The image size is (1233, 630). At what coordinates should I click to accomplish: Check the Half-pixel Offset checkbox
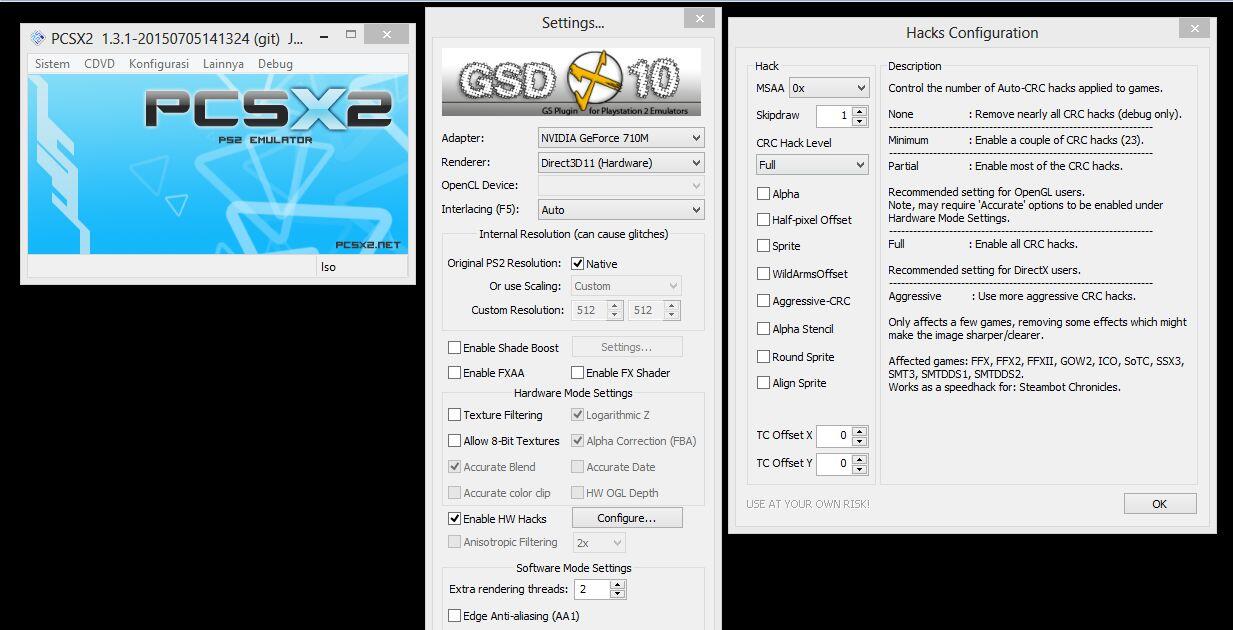(764, 220)
